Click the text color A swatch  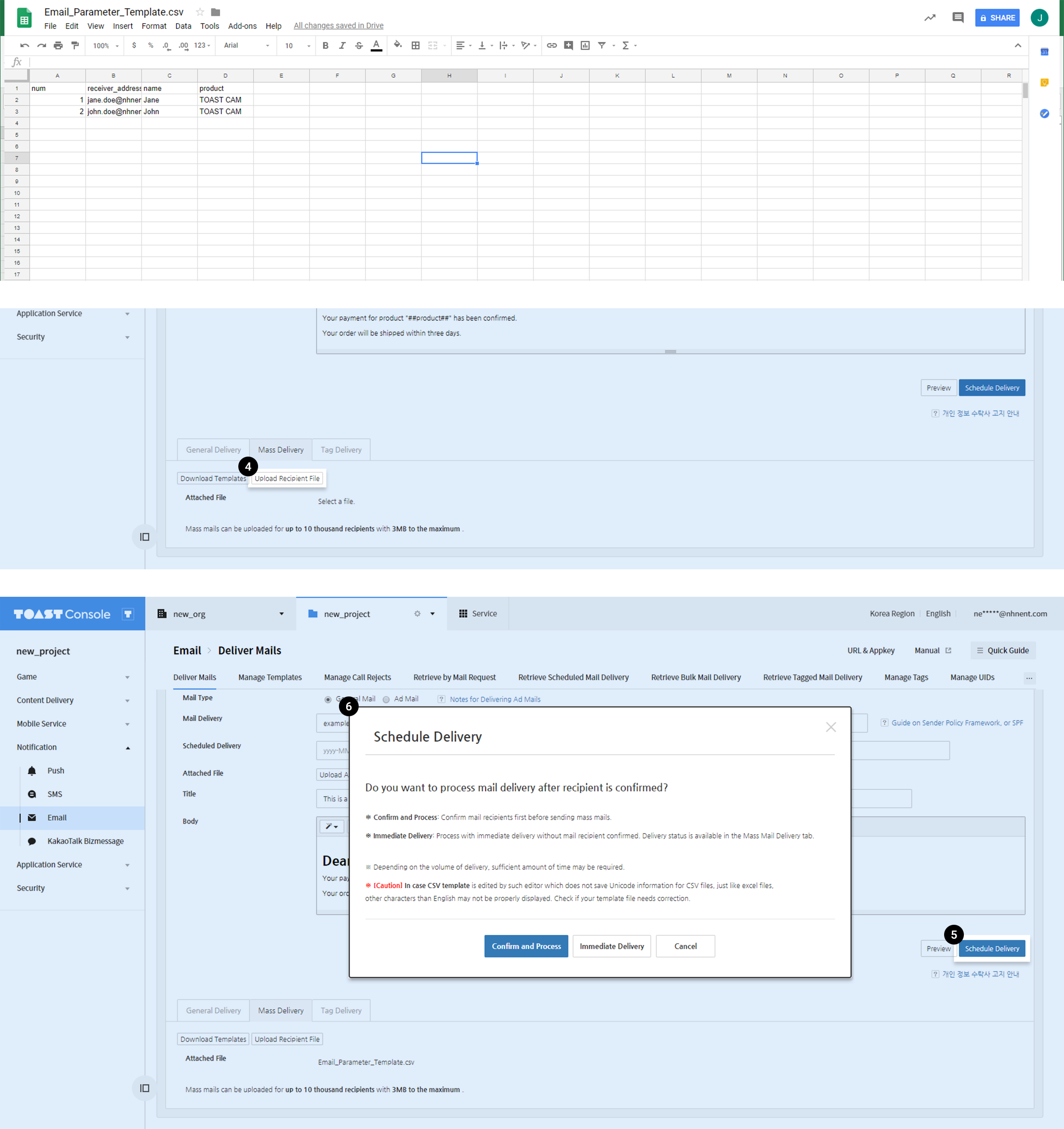coord(376,45)
